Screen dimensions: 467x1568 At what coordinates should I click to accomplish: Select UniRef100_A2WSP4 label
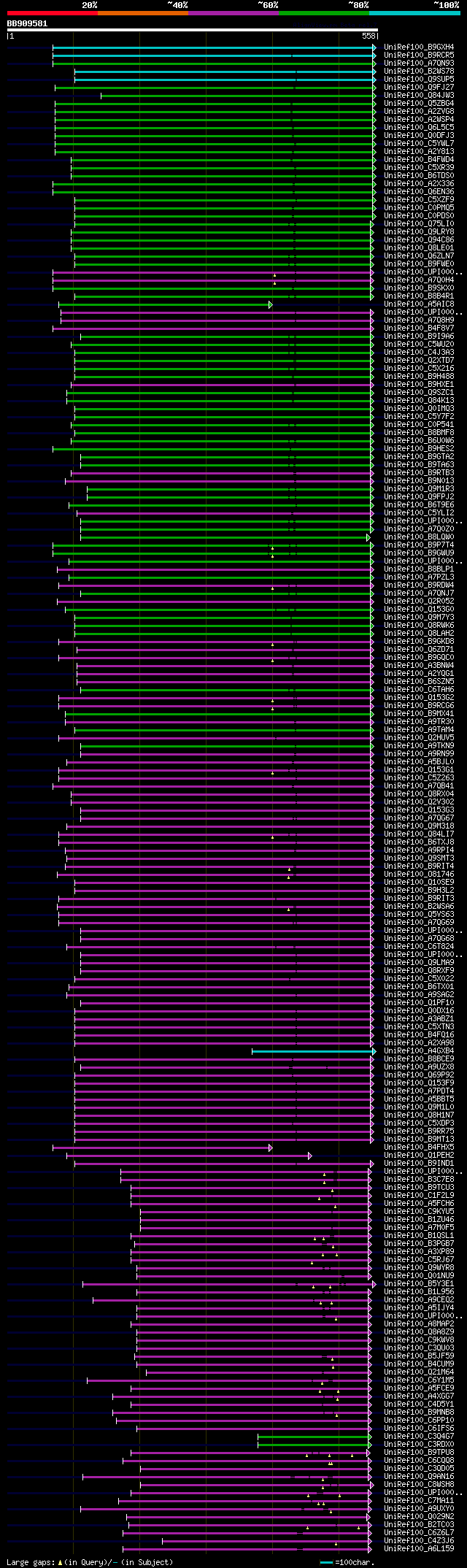point(419,120)
